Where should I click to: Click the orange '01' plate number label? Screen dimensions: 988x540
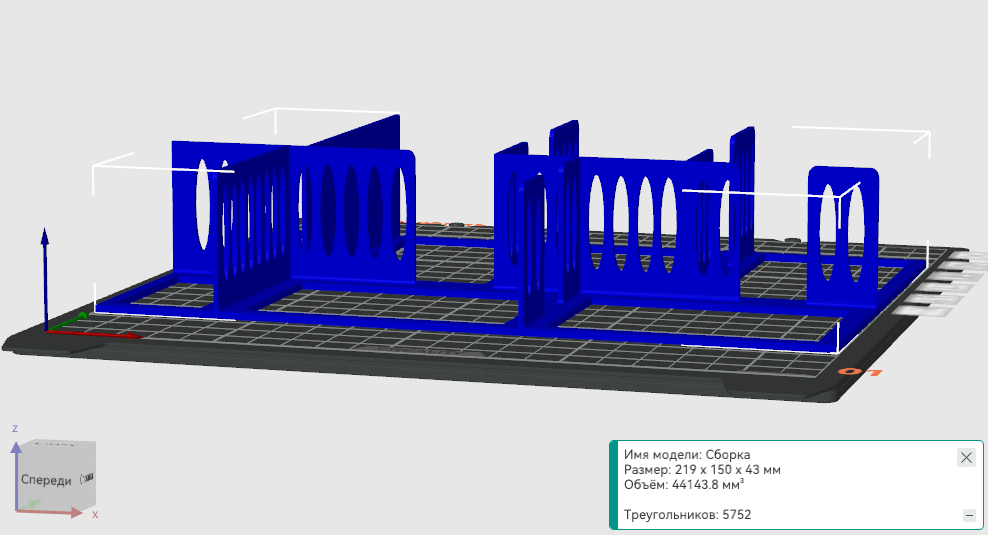pos(859,372)
